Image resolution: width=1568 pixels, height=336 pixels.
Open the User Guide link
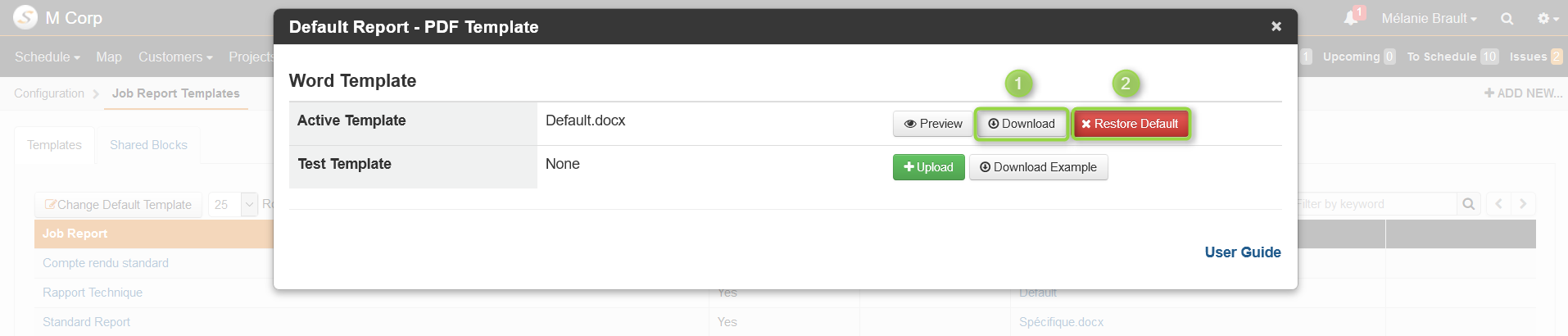(1242, 252)
